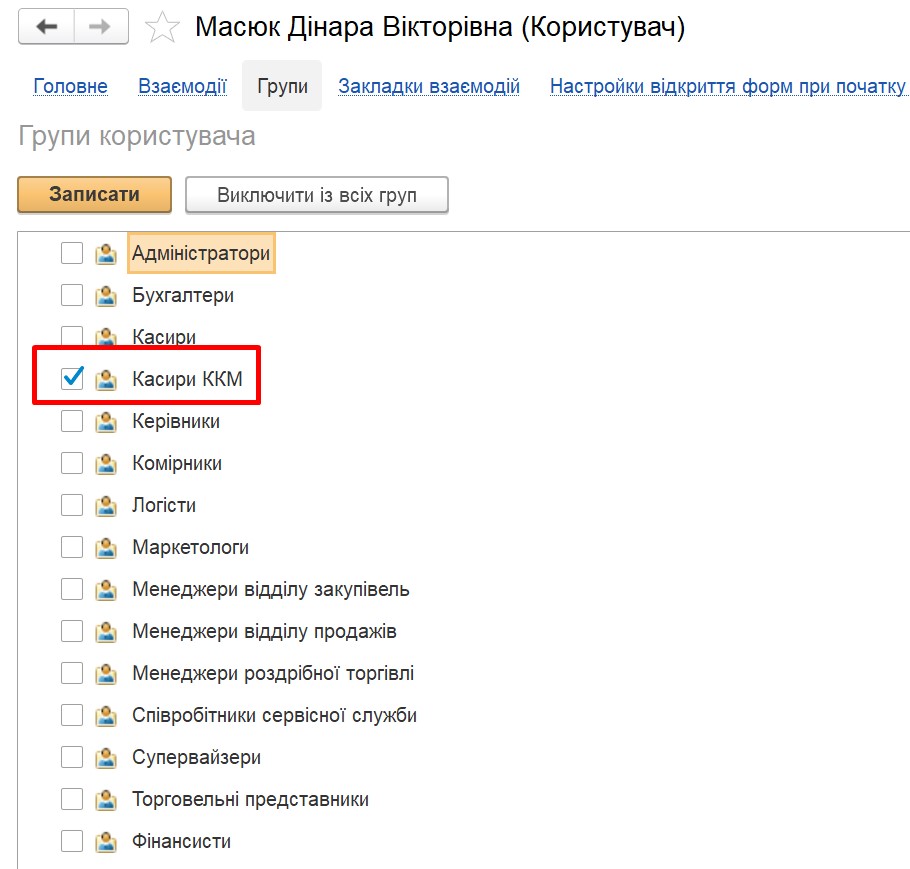
Task: Go forward with the right arrow button
Action: 101,27
